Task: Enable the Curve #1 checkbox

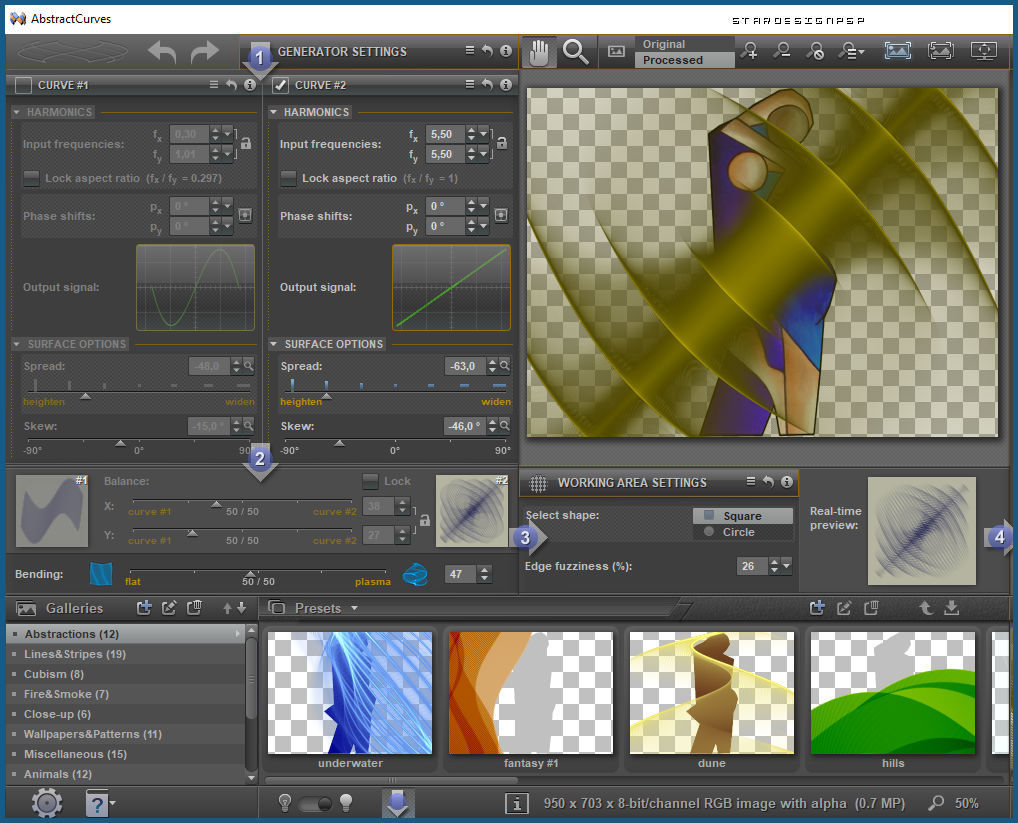Action: 24,86
